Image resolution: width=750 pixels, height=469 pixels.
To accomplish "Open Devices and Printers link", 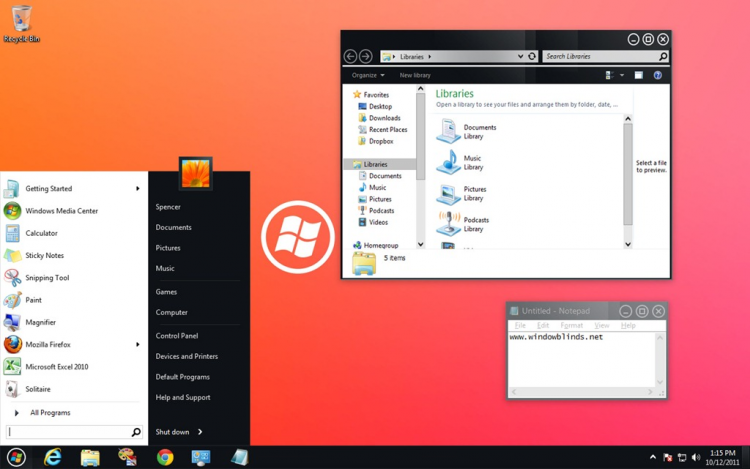I will coord(187,357).
